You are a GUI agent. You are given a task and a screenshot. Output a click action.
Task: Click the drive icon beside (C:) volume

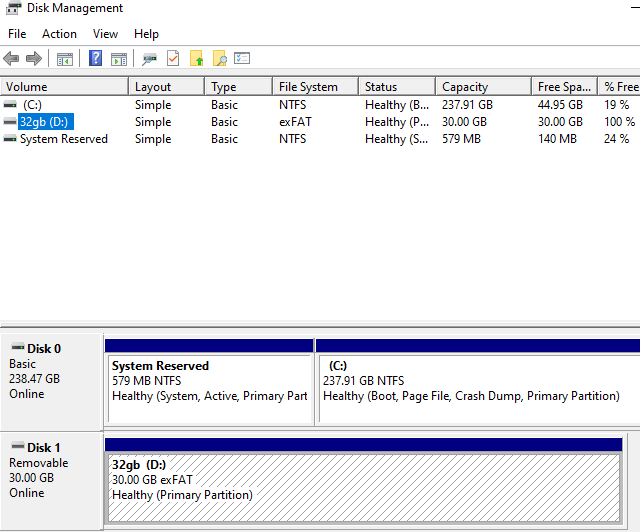[10, 105]
